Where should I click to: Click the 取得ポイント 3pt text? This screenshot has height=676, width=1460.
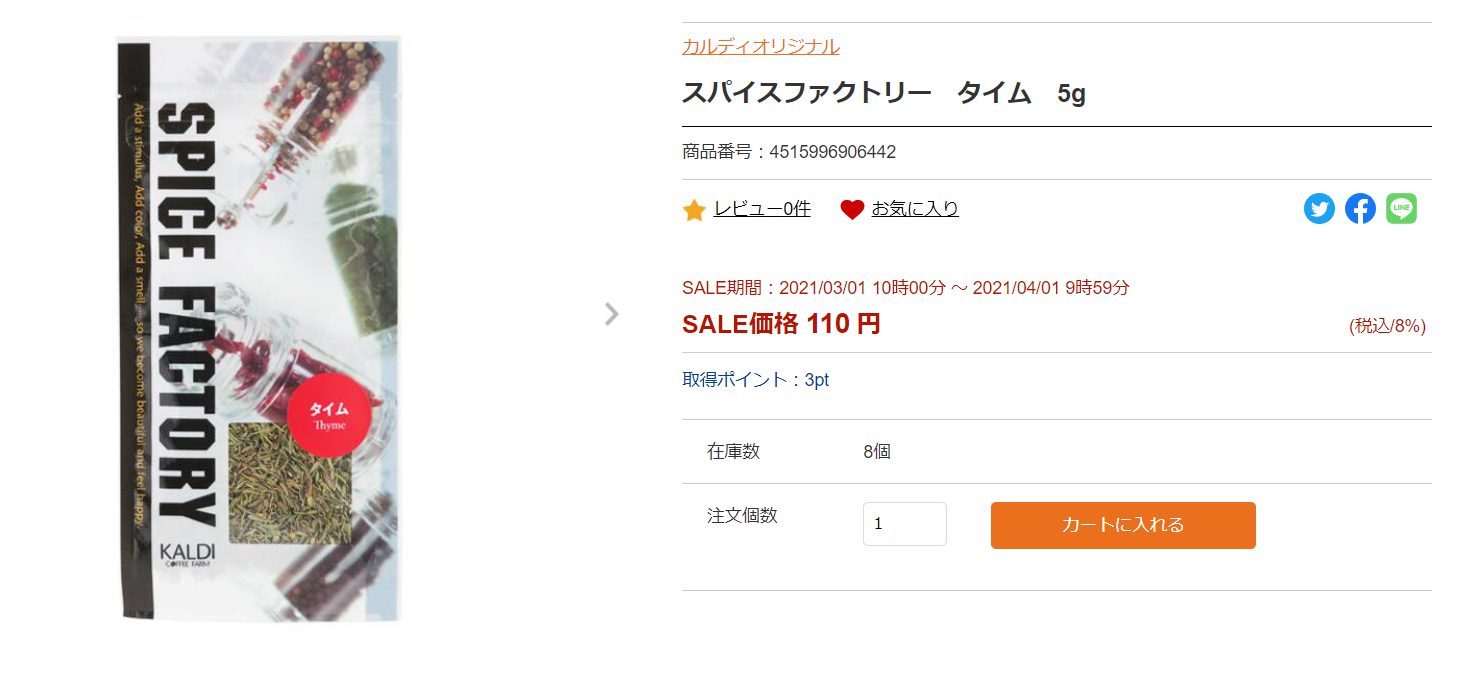pos(755,380)
